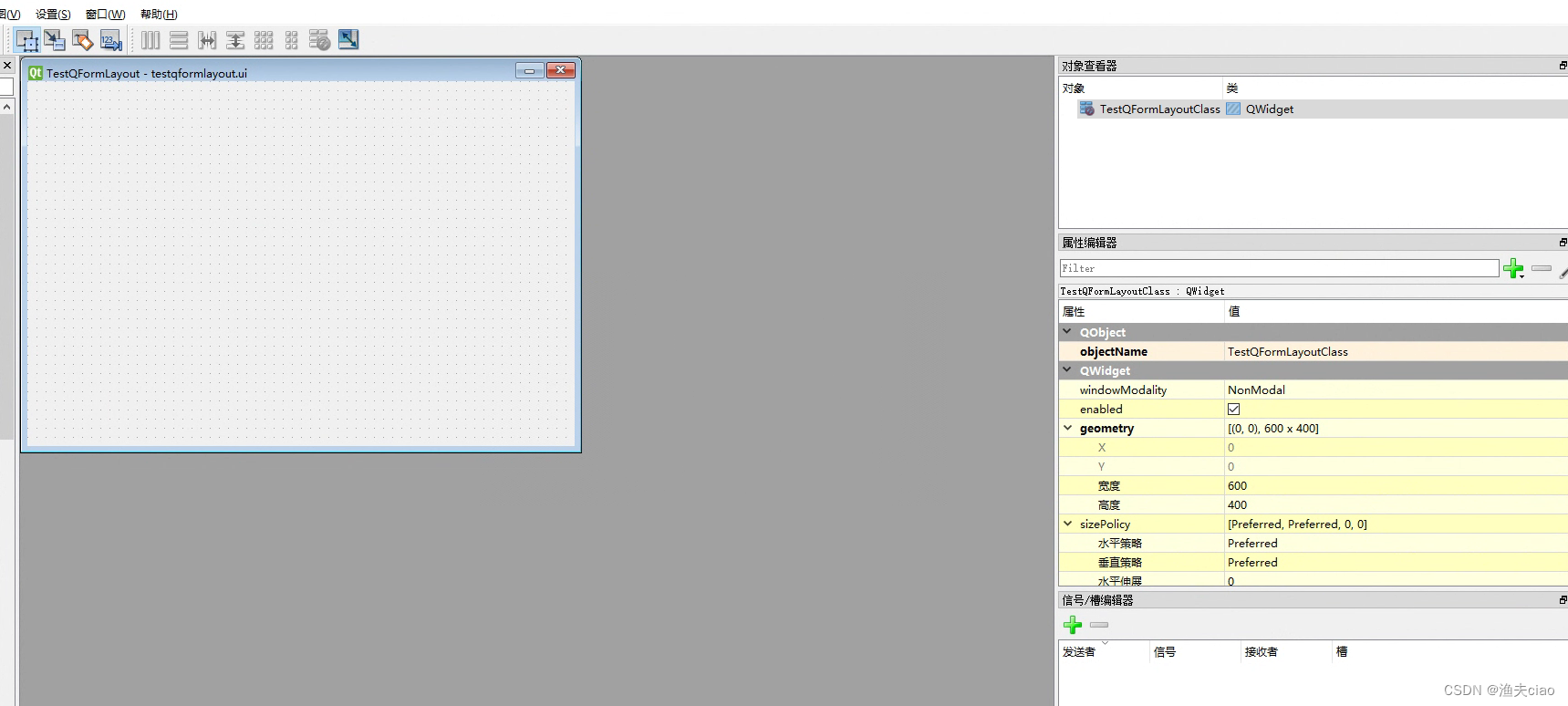
Task: Click the 属性 column header
Action: [x=1141, y=312]
